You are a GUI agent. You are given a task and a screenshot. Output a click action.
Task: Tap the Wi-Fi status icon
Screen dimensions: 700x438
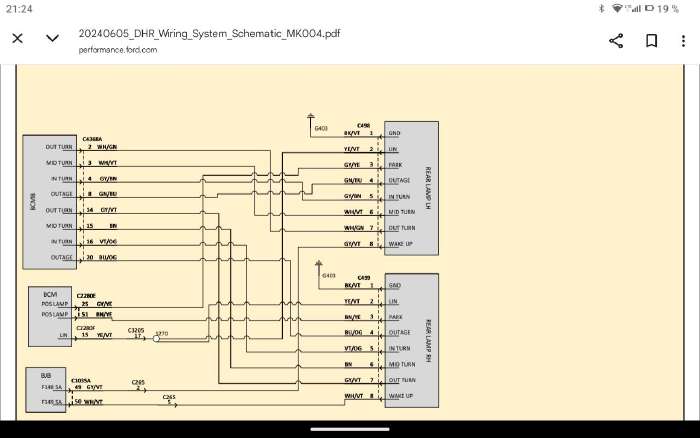(x=617, y=8)
